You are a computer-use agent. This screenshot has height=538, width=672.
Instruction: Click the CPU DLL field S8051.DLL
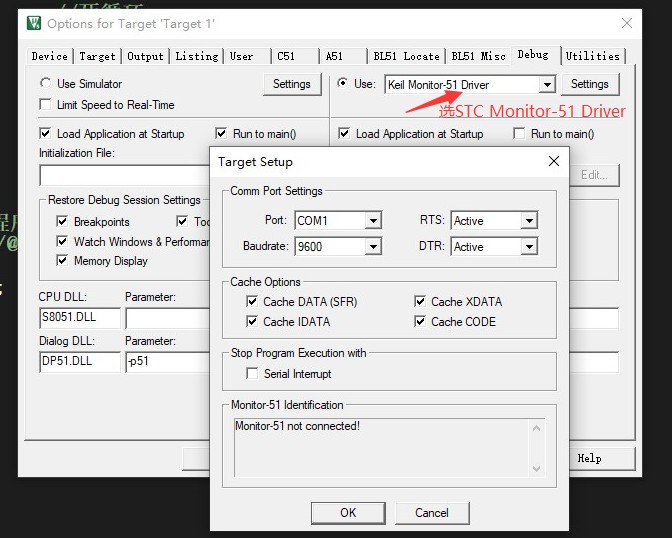(x=80, y=318)
